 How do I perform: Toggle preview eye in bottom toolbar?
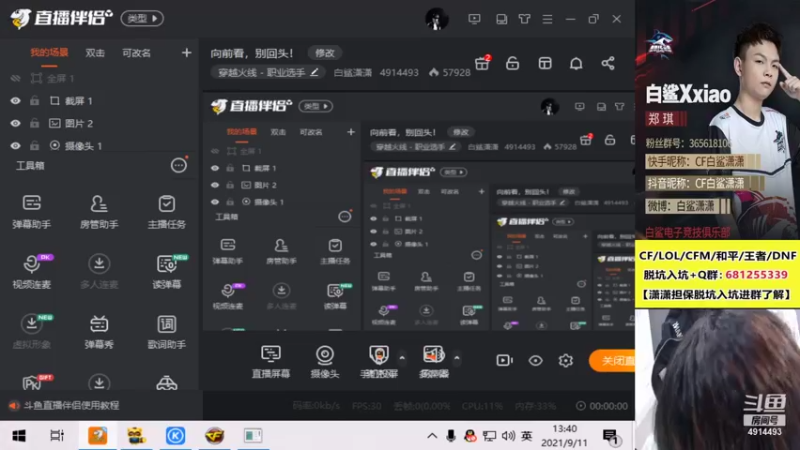(x=535, y=360)
